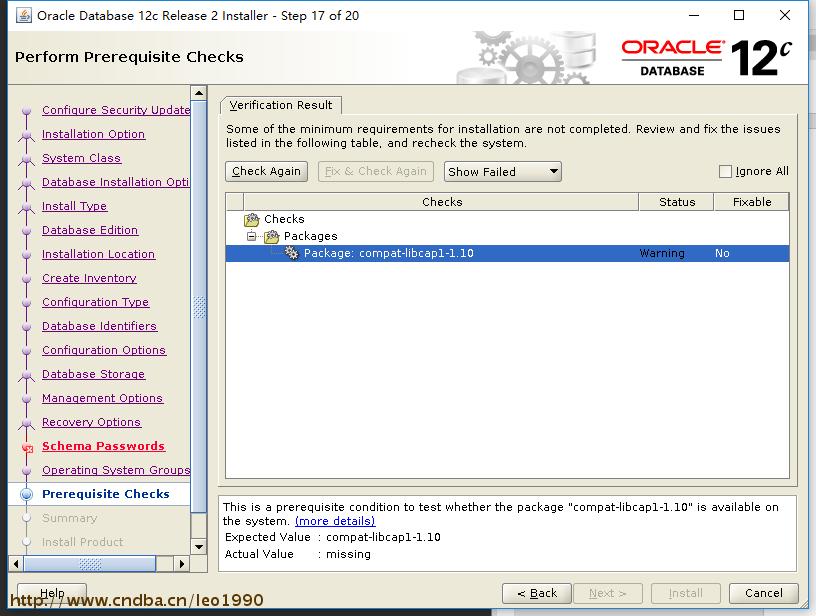Click Actual Value missing text
Viewport: 816px width, 616px height.
tap(348, 554)
